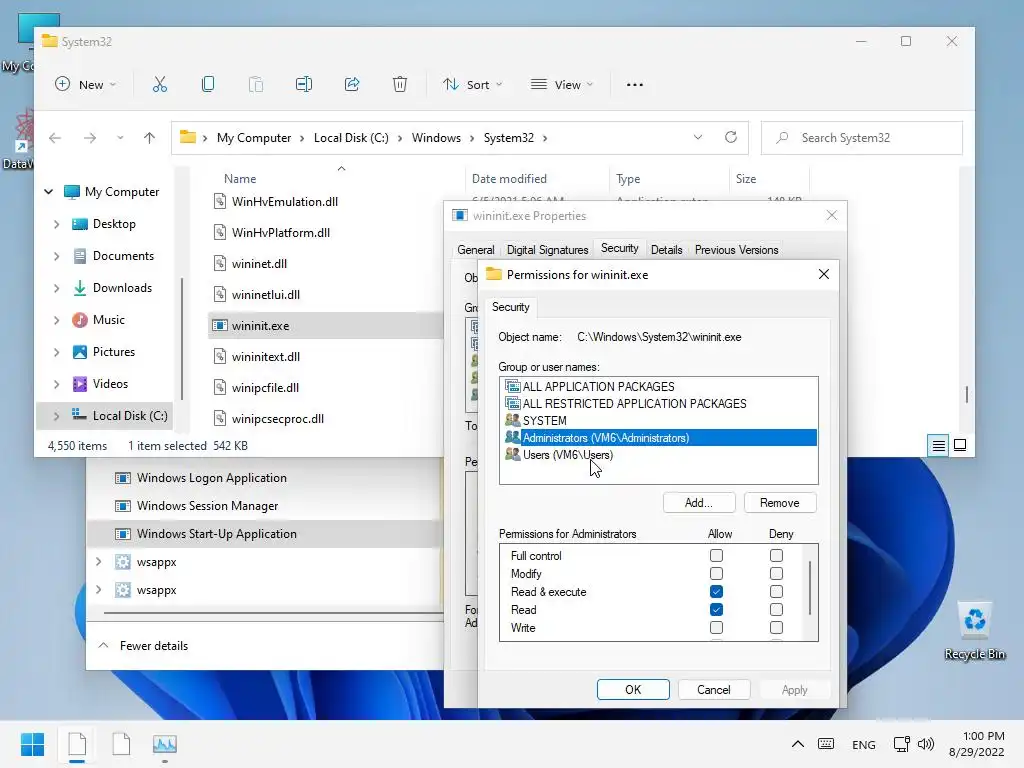Tick Deny for Read & execute
The height and width of the screenshot is (768, 1024).
[x=776, y=592]
